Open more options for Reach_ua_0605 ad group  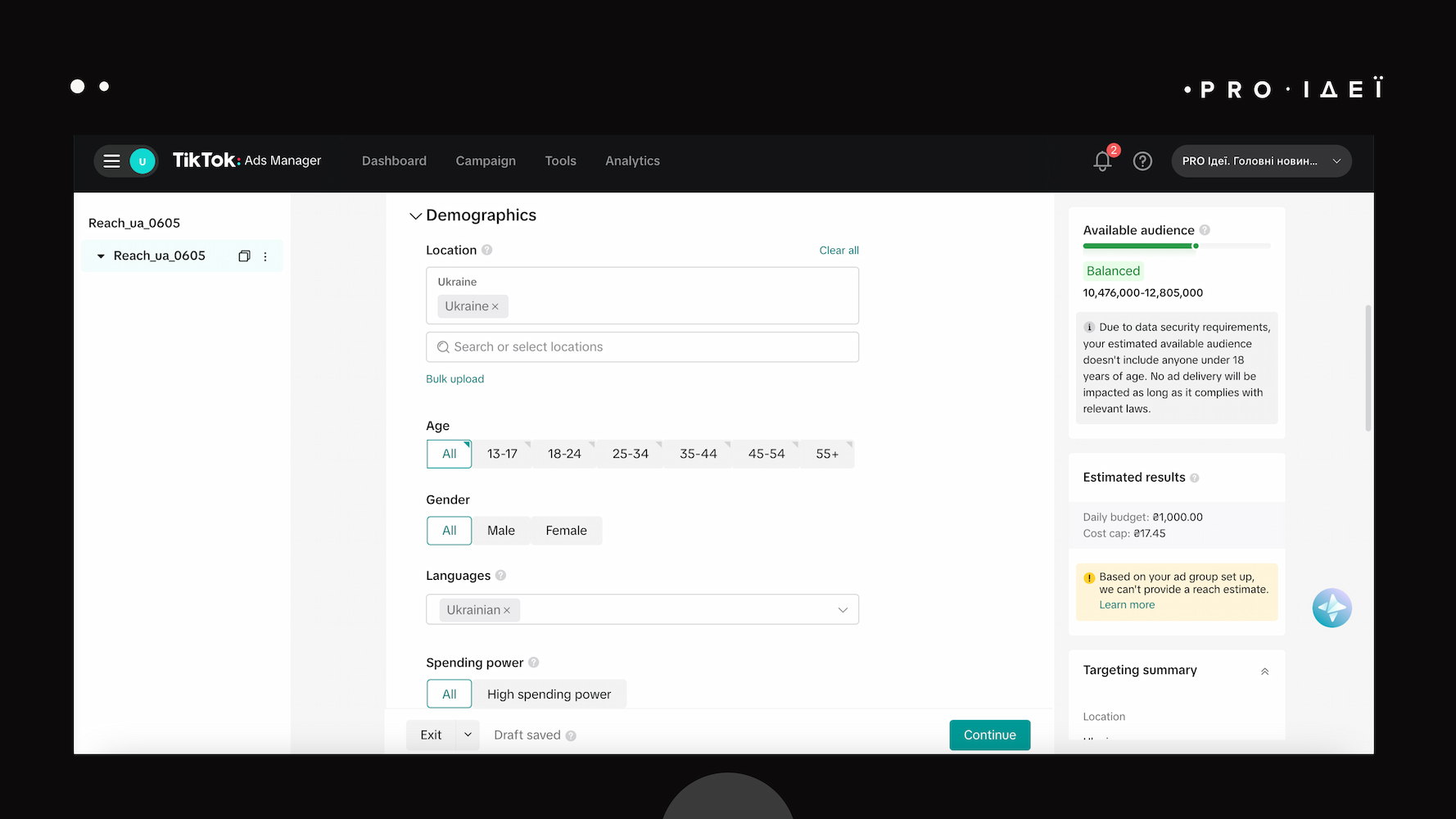coord(265,256)
